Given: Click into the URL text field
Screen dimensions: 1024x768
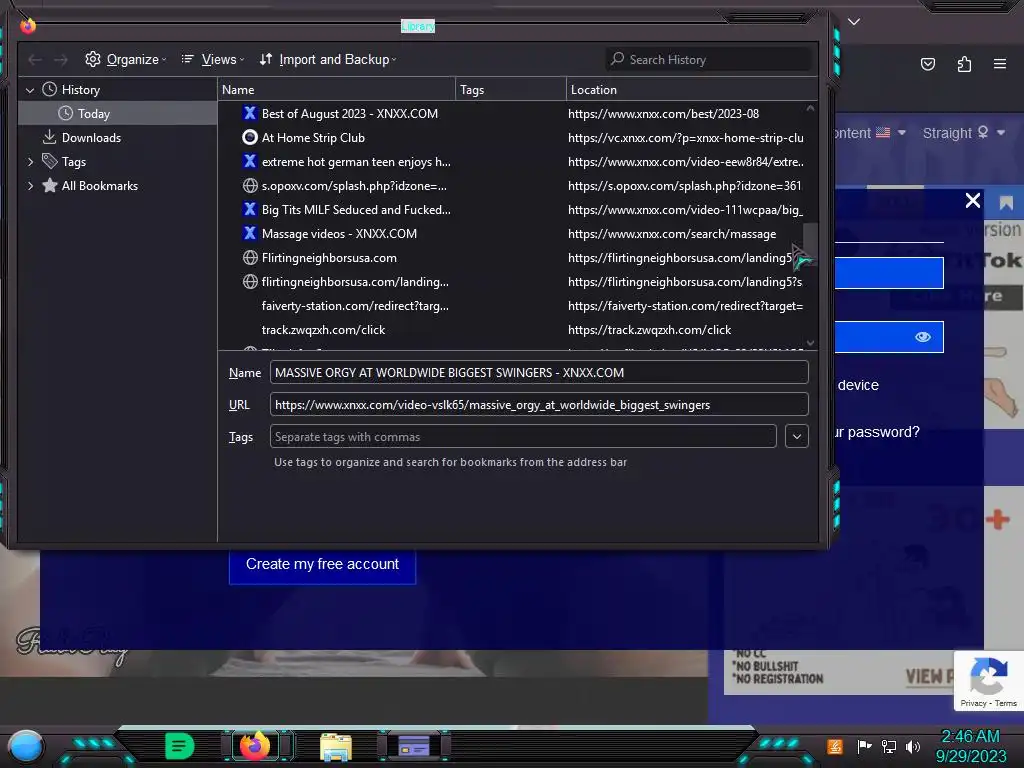Looking at the screenshot, I should click(539, 404).
